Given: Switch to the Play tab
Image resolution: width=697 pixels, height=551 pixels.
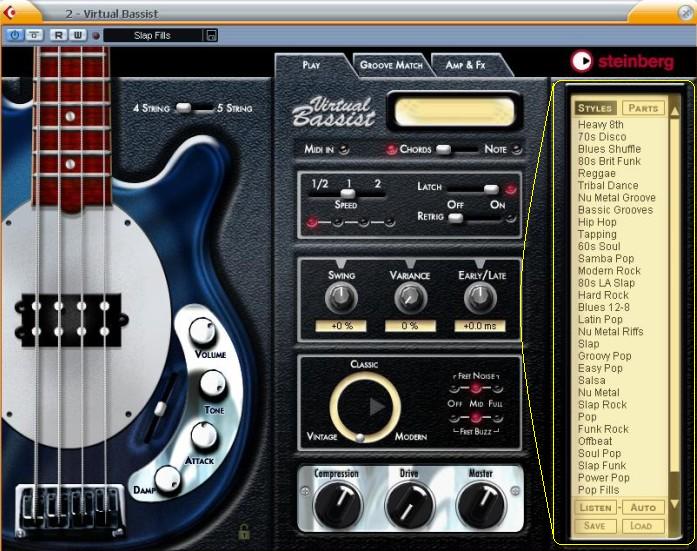Looking at the screenshot, I should pyautogui.click(x=311, y=65).
